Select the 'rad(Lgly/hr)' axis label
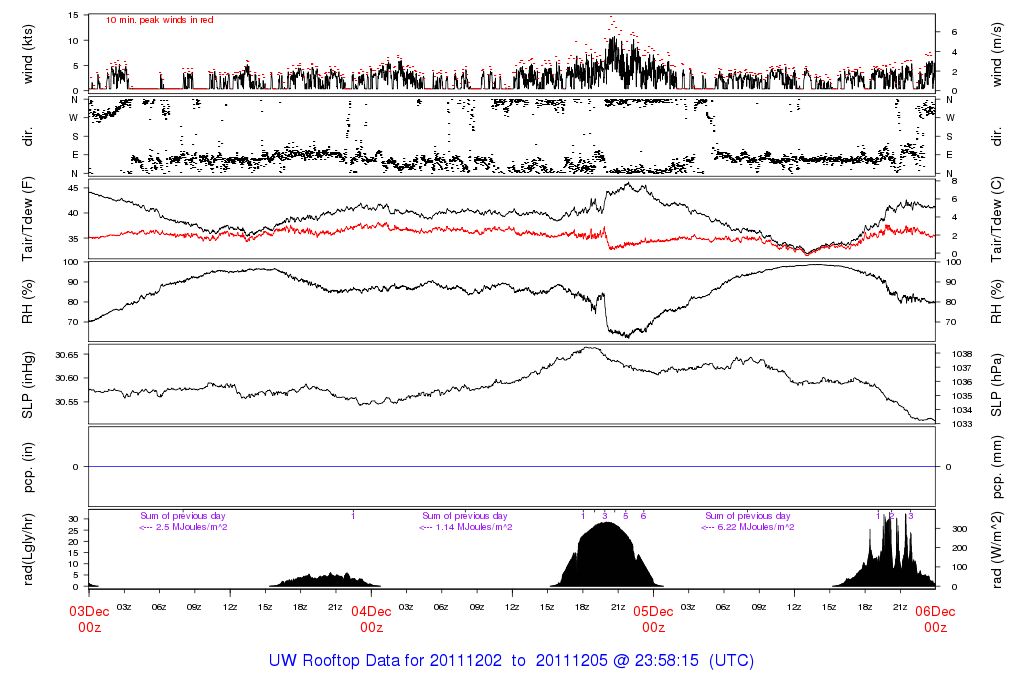The height and width of the screenshot is (700, 1024). pyautogui.click(x=27, y=549)
